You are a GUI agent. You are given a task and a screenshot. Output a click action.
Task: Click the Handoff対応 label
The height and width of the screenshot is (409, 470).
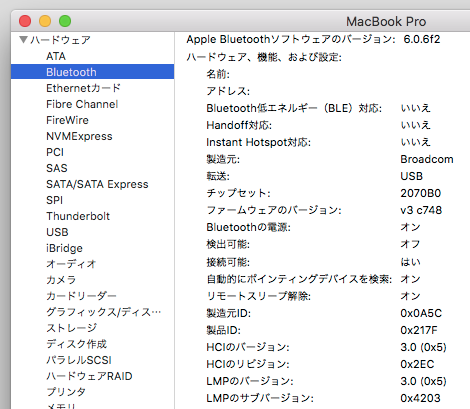point(239,125)
